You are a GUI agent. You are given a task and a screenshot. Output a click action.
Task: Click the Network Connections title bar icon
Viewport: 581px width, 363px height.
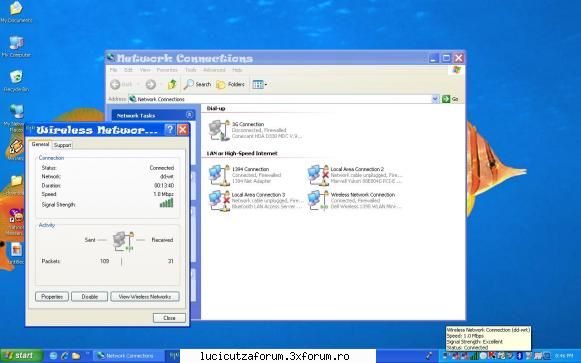pos(110,58)
